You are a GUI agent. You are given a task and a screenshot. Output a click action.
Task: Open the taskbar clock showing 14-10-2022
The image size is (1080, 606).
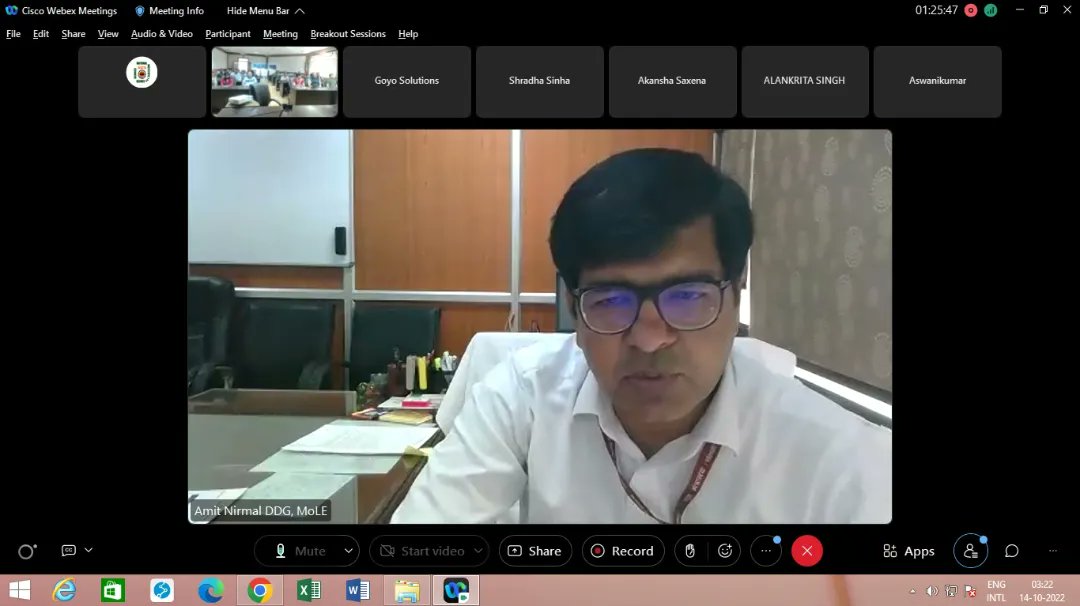pos(1042,591)
